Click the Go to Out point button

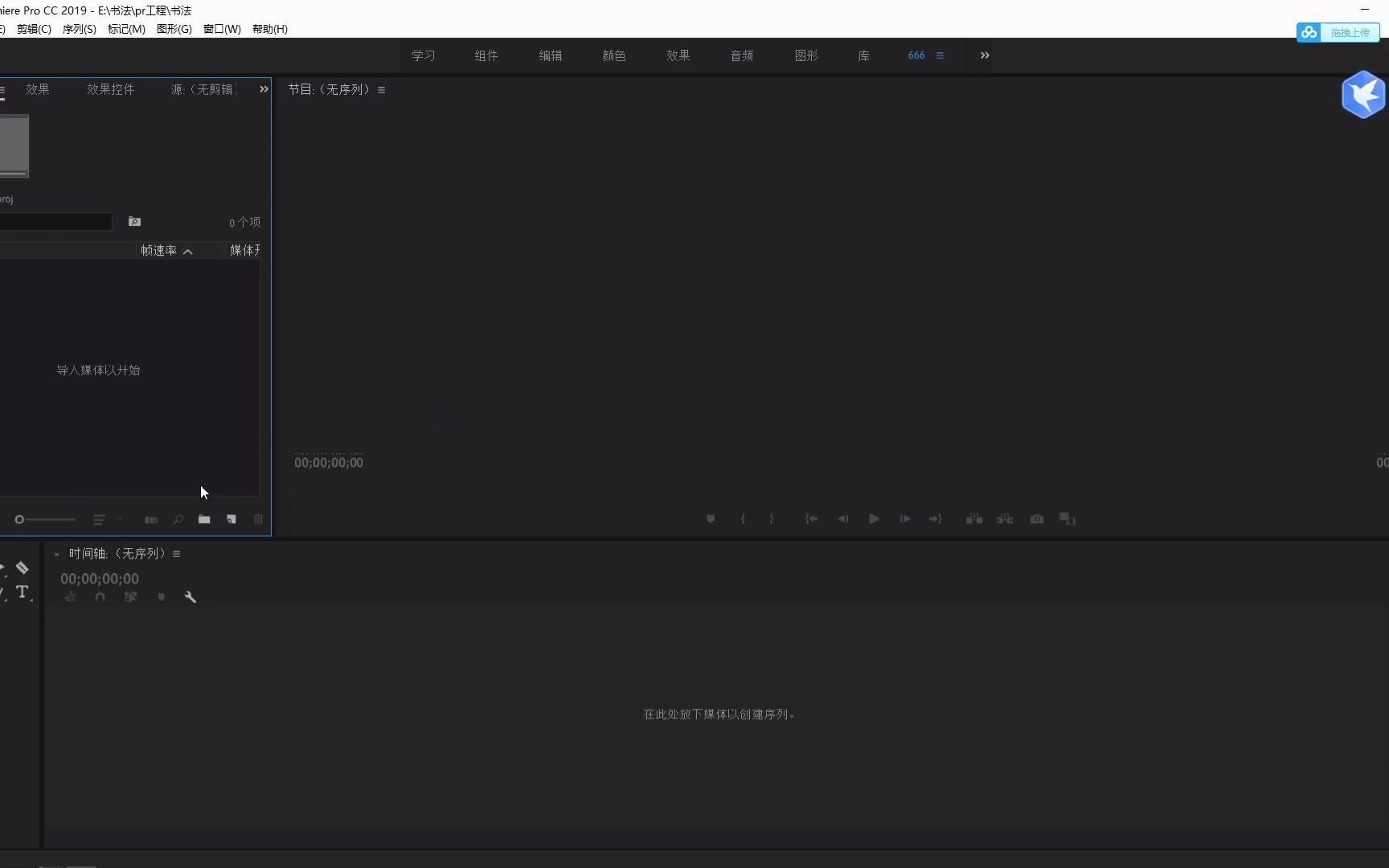[936, 519]
